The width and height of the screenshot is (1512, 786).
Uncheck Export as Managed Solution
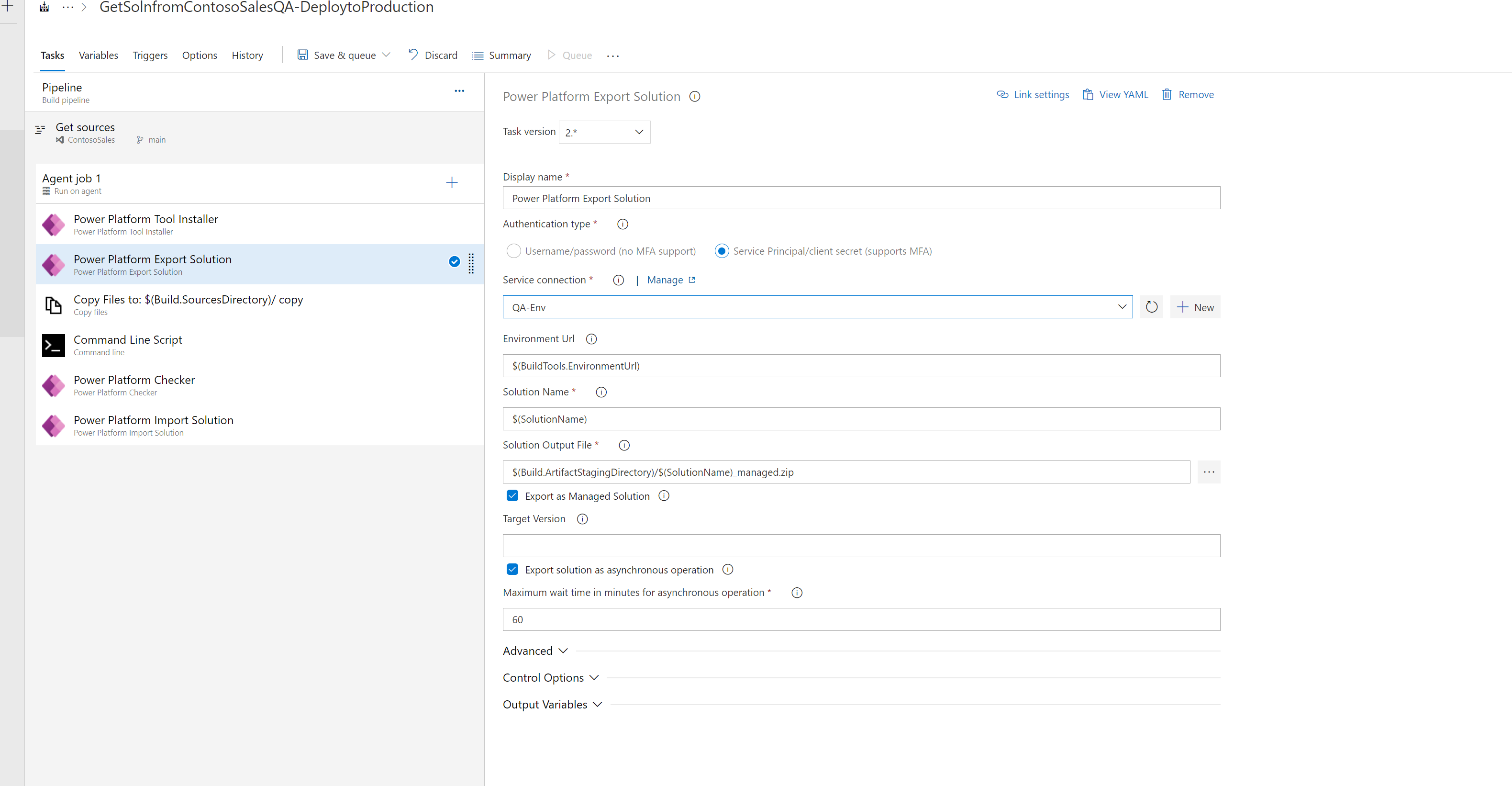pos(512,495)
